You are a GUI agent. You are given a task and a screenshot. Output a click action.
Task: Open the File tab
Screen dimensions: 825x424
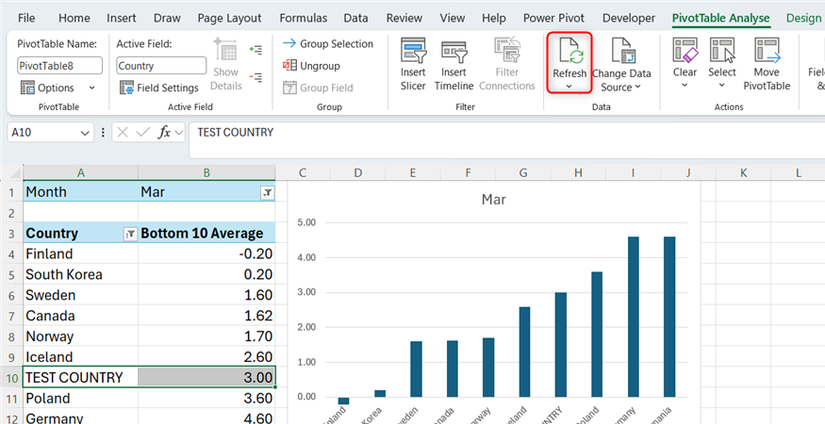pyautogui.click(x=26, y=18)
